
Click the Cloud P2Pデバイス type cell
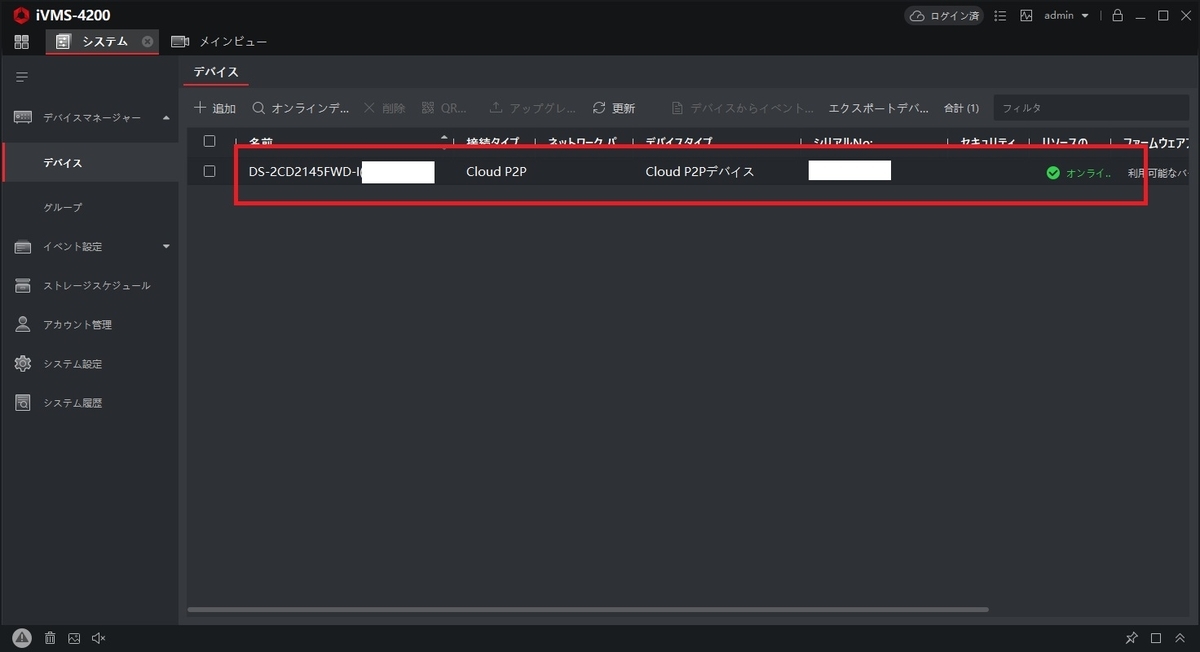pyautogui.click(x=700, y=171)
